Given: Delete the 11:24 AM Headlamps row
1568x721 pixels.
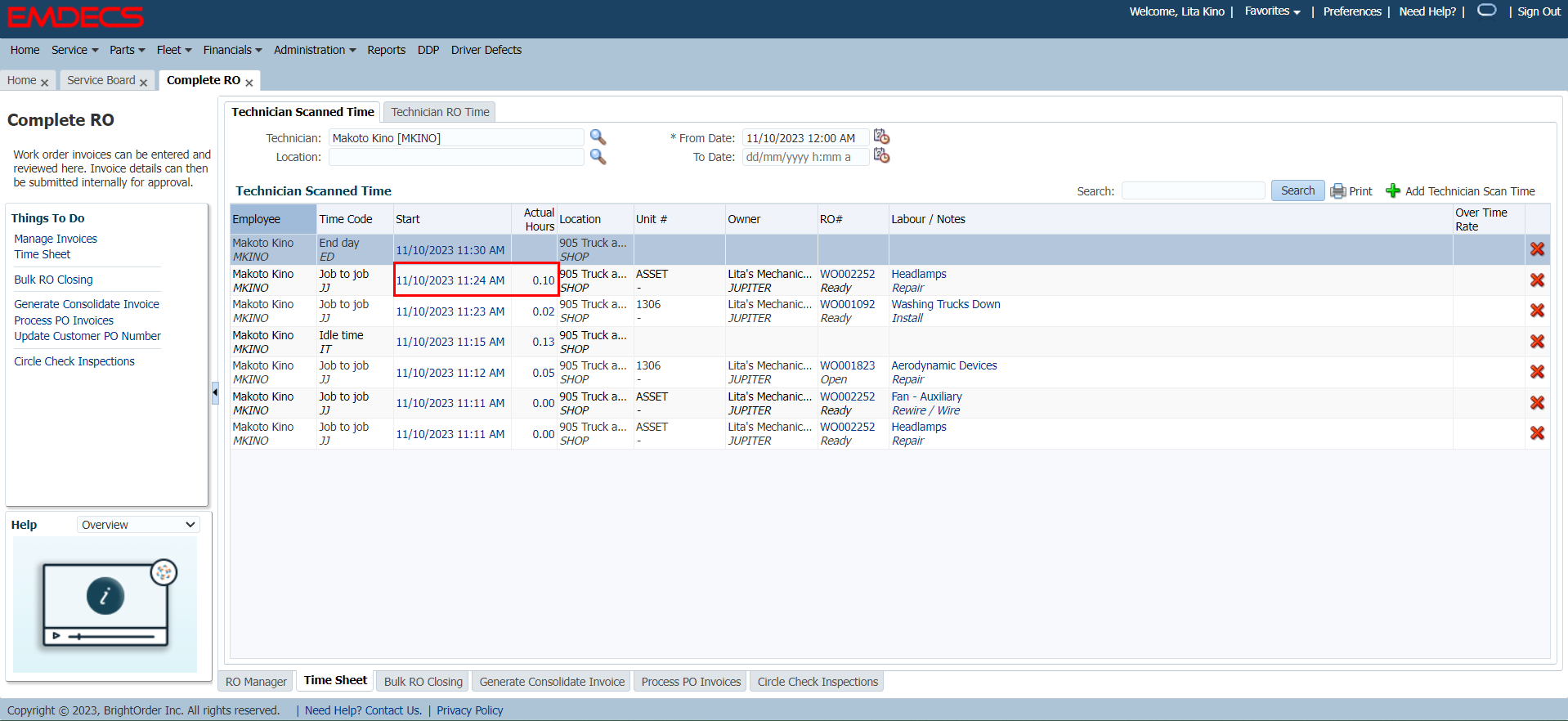Looking at the screenshot, I should [1537, 280].
